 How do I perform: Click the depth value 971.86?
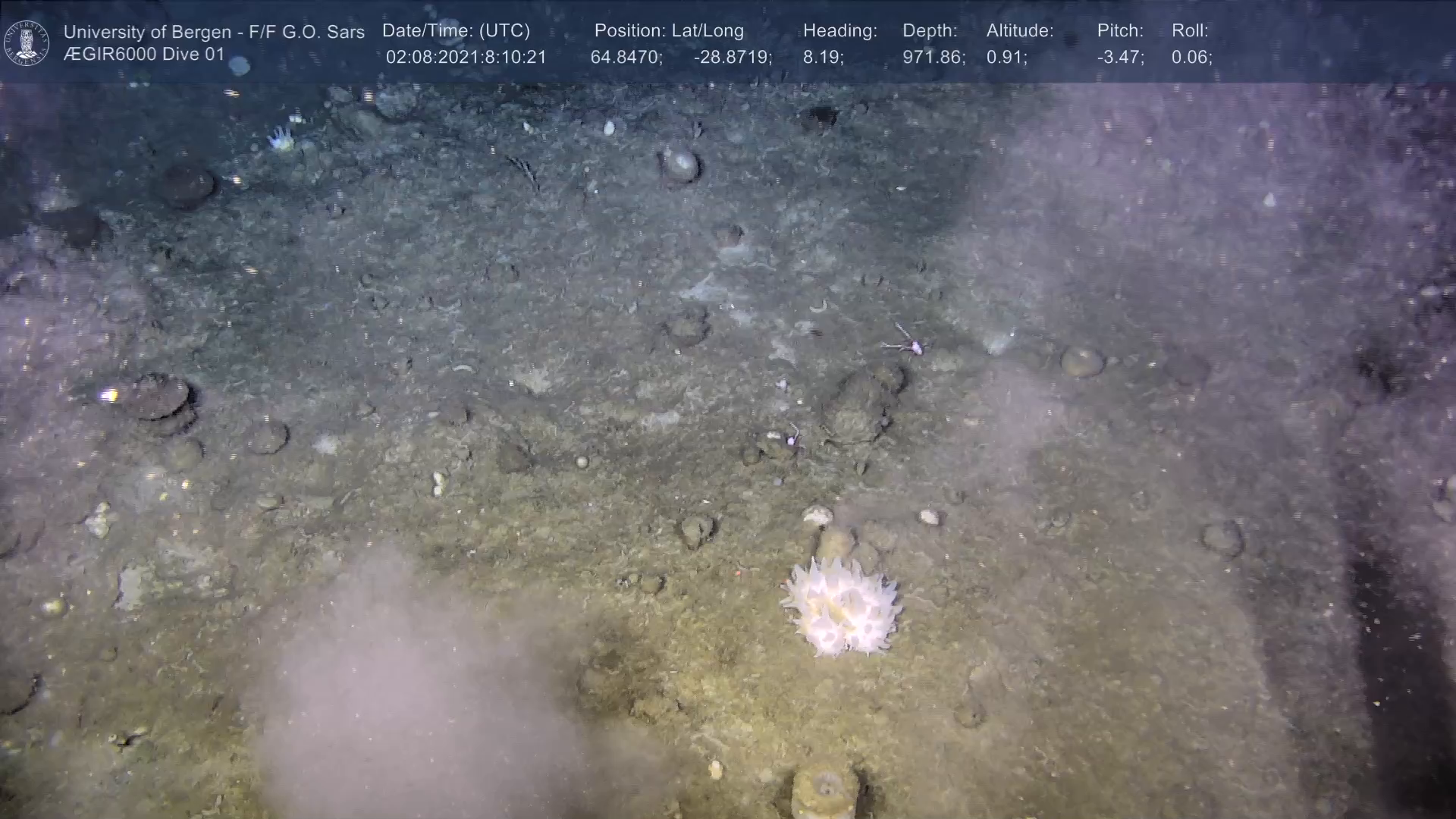tap(933, 58)
